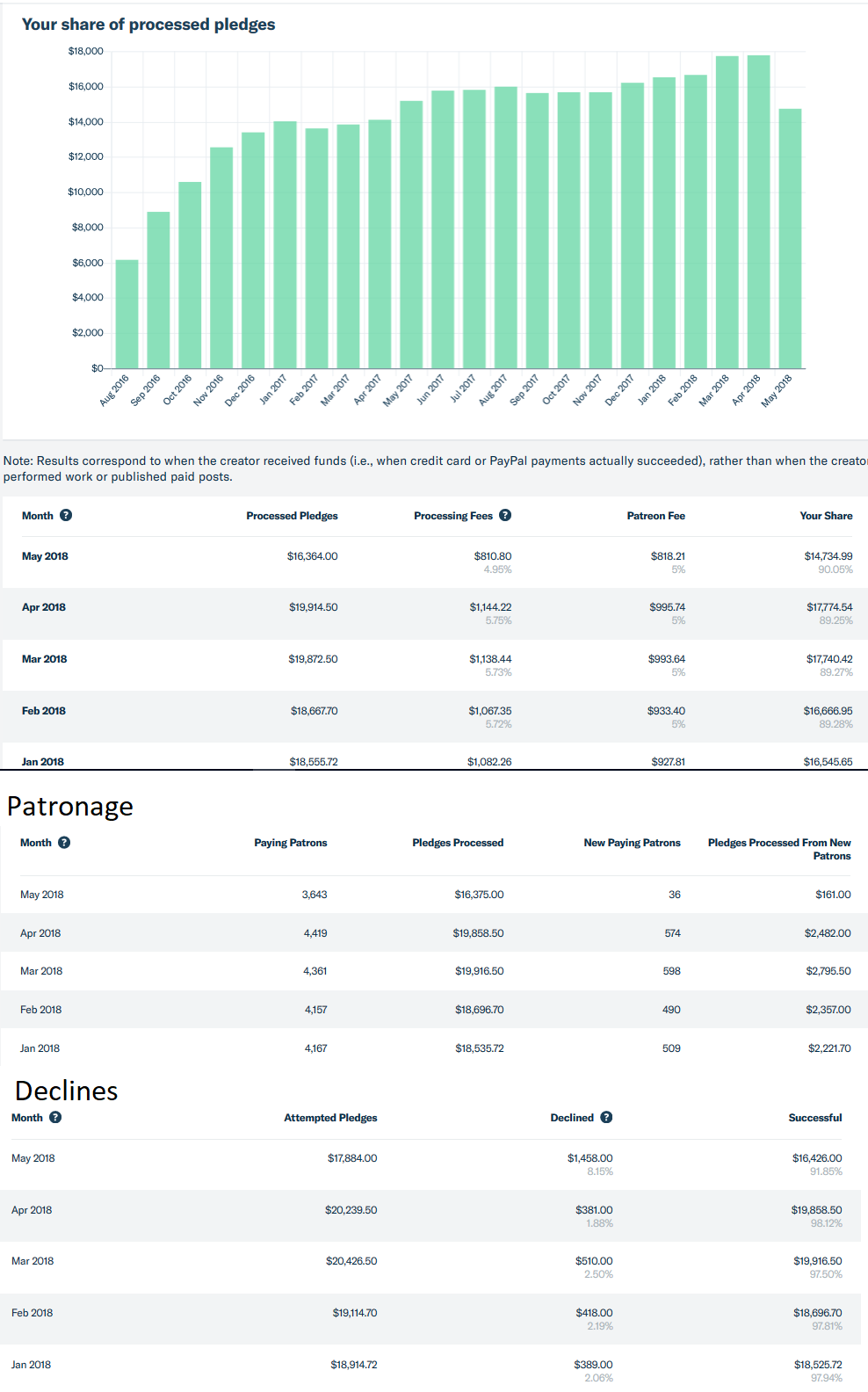Select the Jan 2017 chart bar
Viewport: 868px width, 1392px height.
[x=285, y=244]
